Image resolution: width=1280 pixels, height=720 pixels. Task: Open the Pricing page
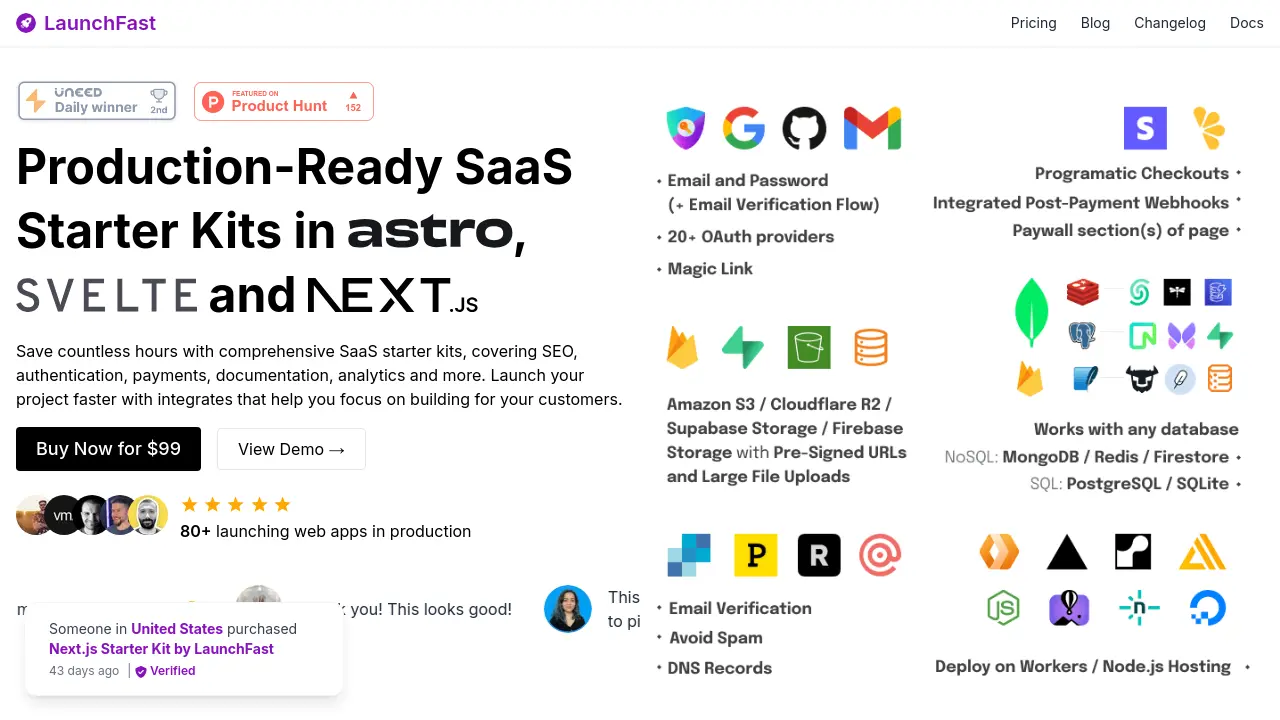coord(1034,23)
